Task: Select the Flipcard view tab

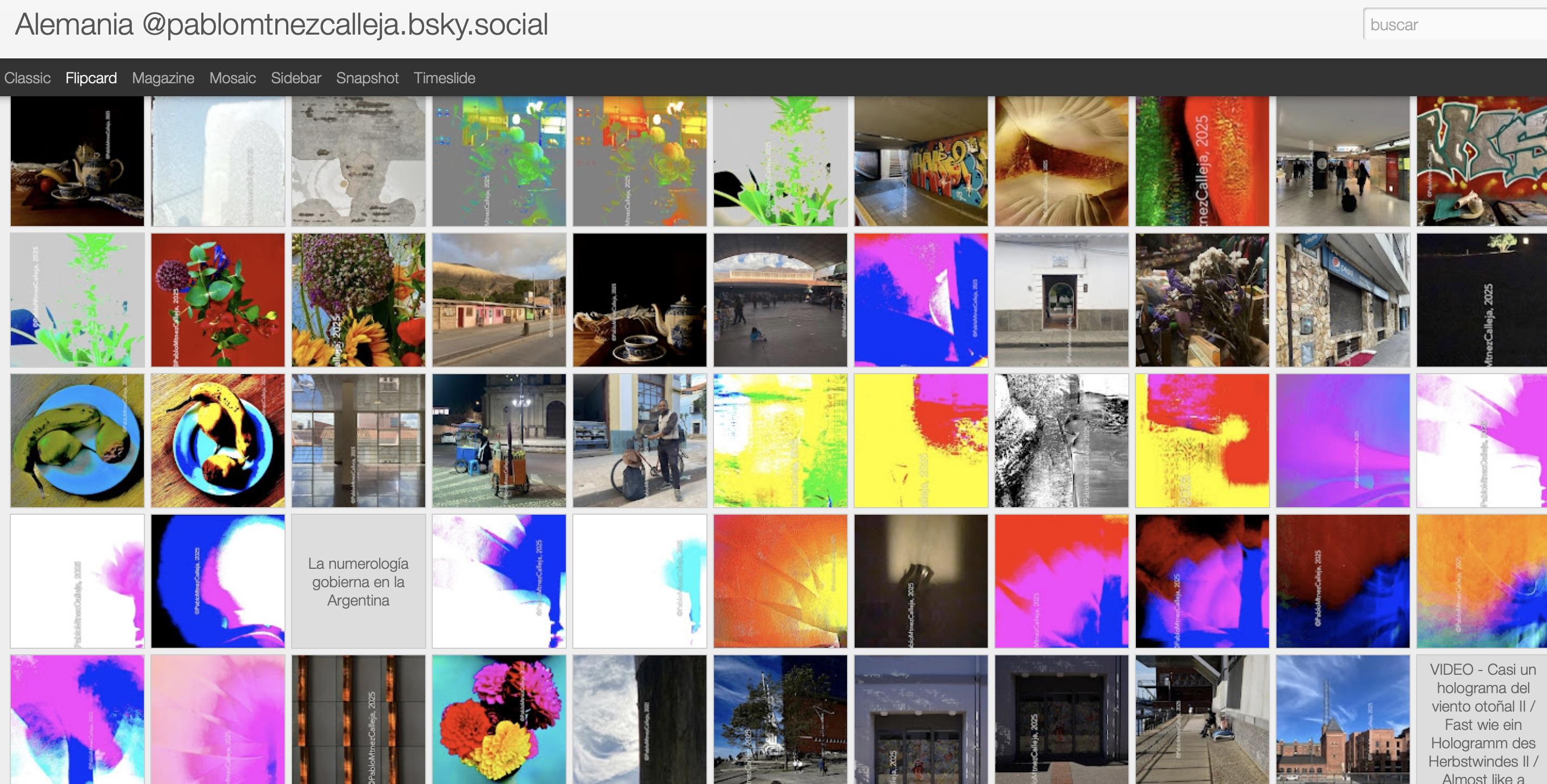Action: (x=91, y=78)
